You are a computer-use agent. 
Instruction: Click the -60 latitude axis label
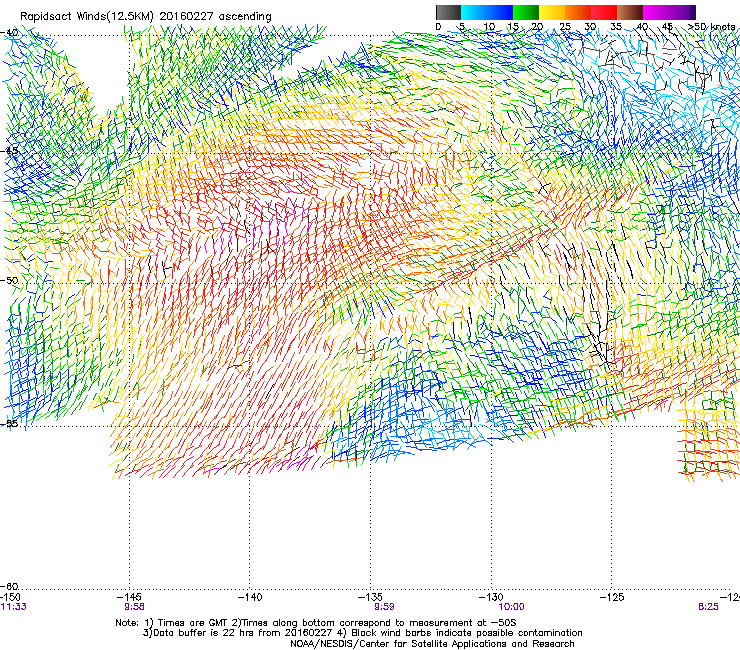[x=9, y=586]
